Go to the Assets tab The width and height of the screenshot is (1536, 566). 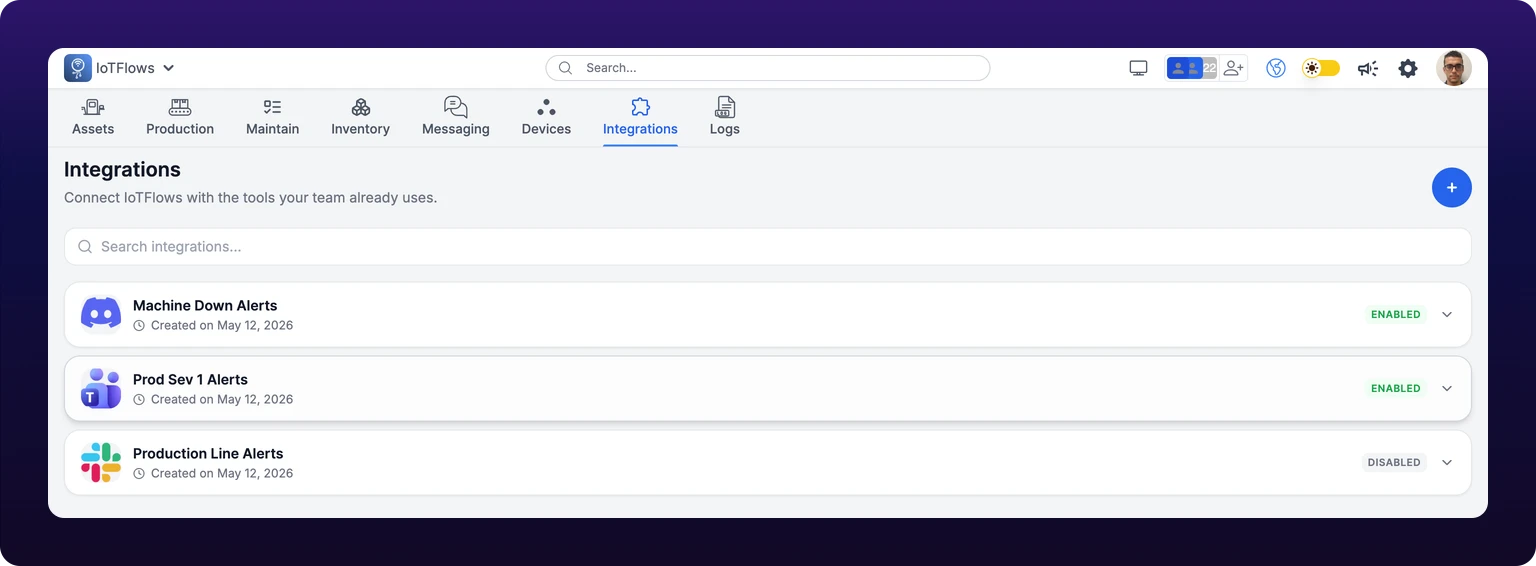pyautogui.click(x=93, y=117)
